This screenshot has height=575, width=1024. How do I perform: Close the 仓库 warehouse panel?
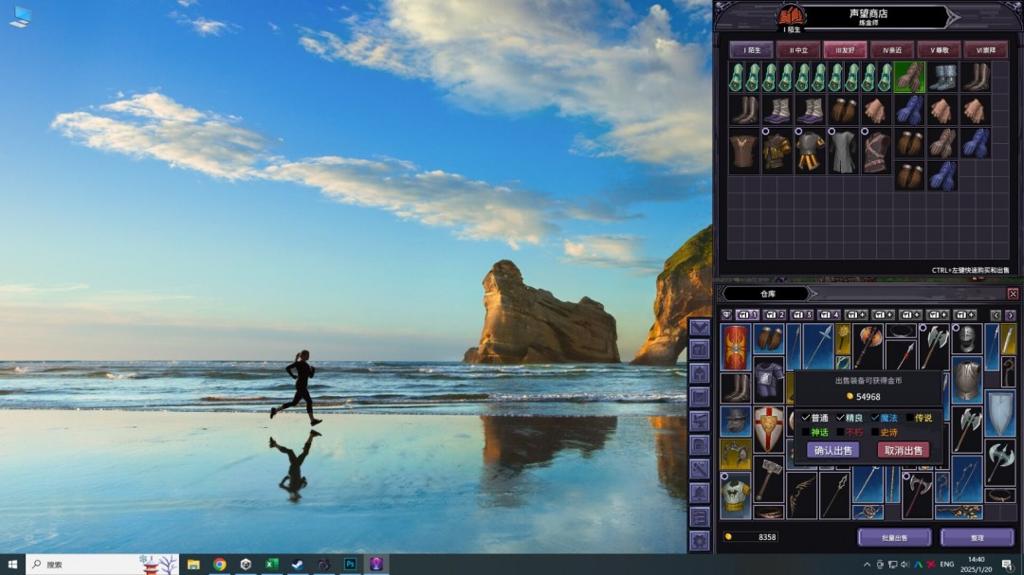click(x=1012, y=294)
